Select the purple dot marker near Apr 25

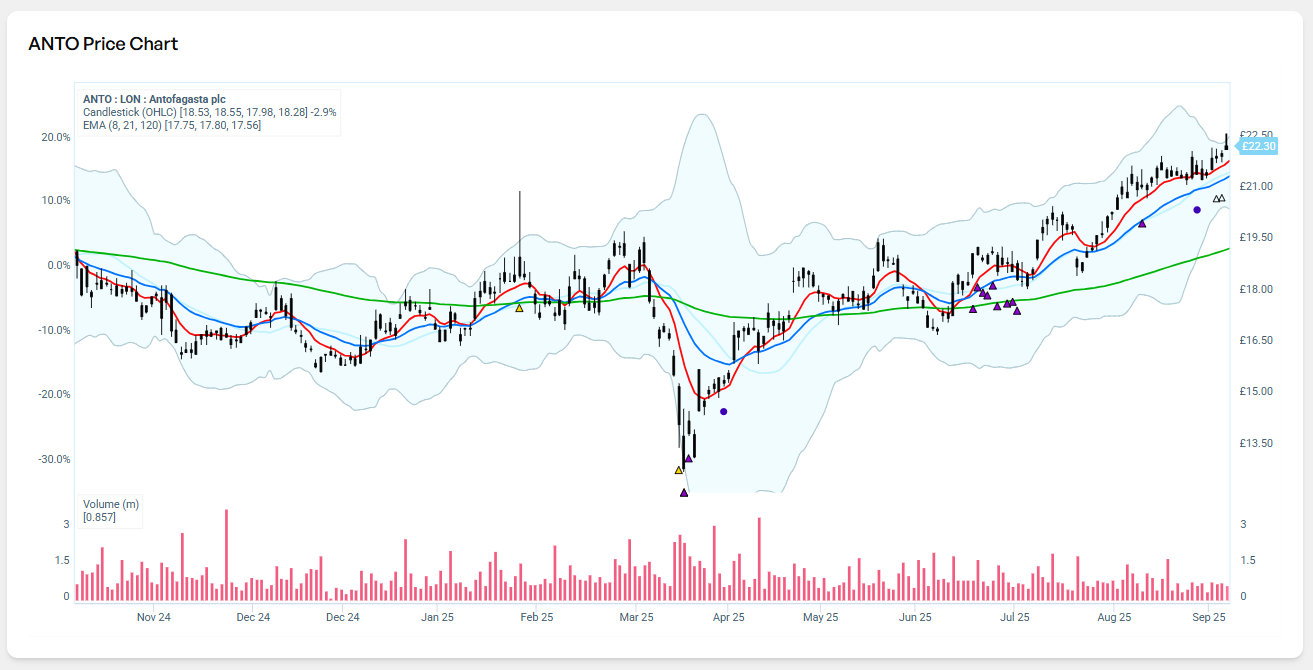coord(724,411)
